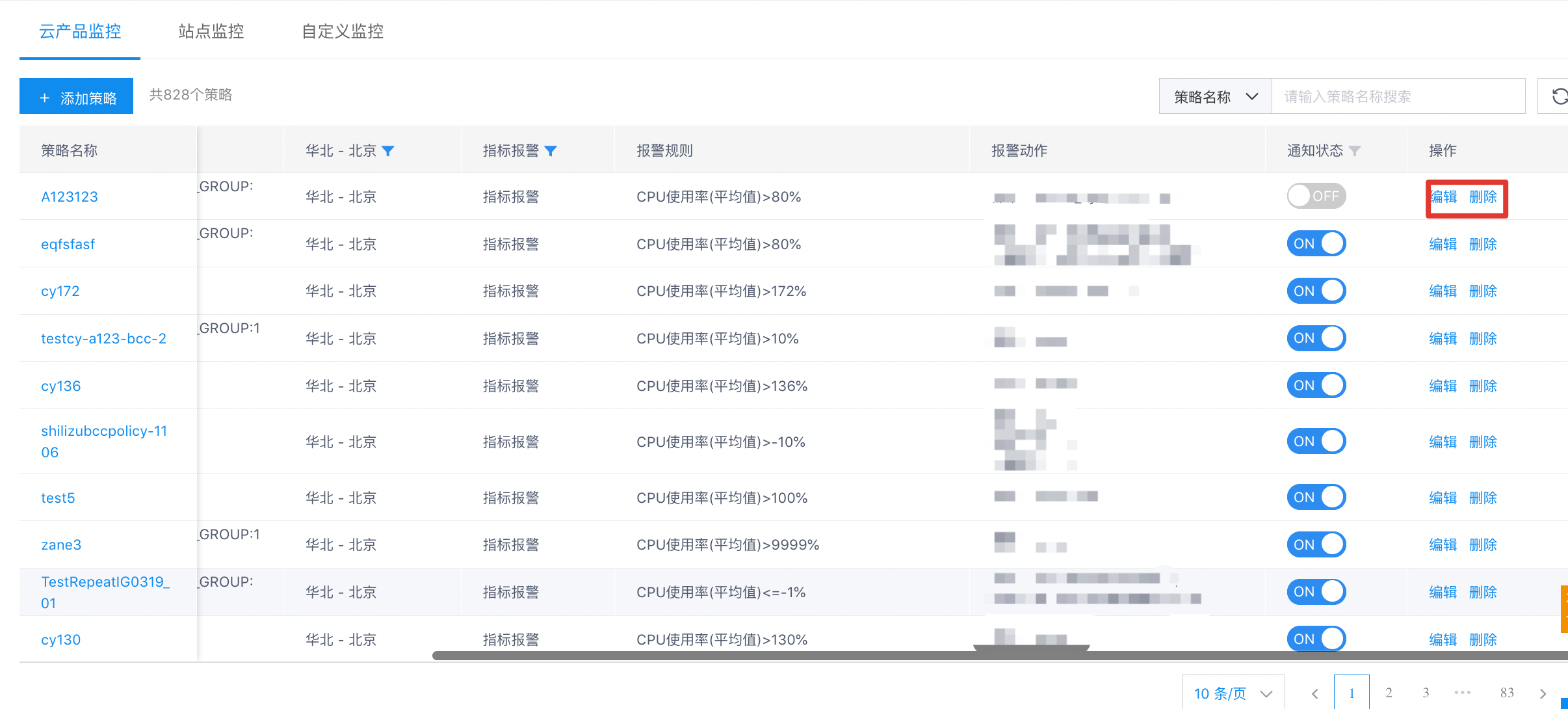
Task: Delete the cy172 policy
Action: point(1483,291)
